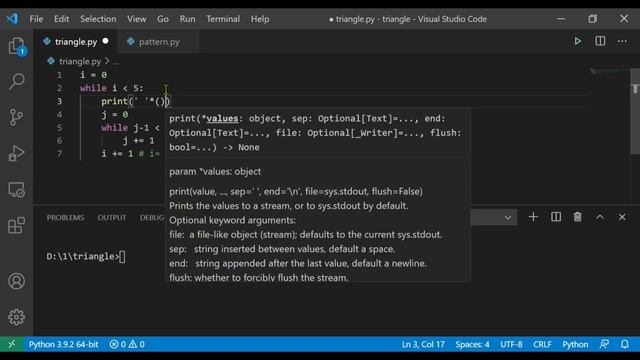This screenshot has height=360, width=640.
Task: Open remote window from green status icon
Action: pos(11,344)
